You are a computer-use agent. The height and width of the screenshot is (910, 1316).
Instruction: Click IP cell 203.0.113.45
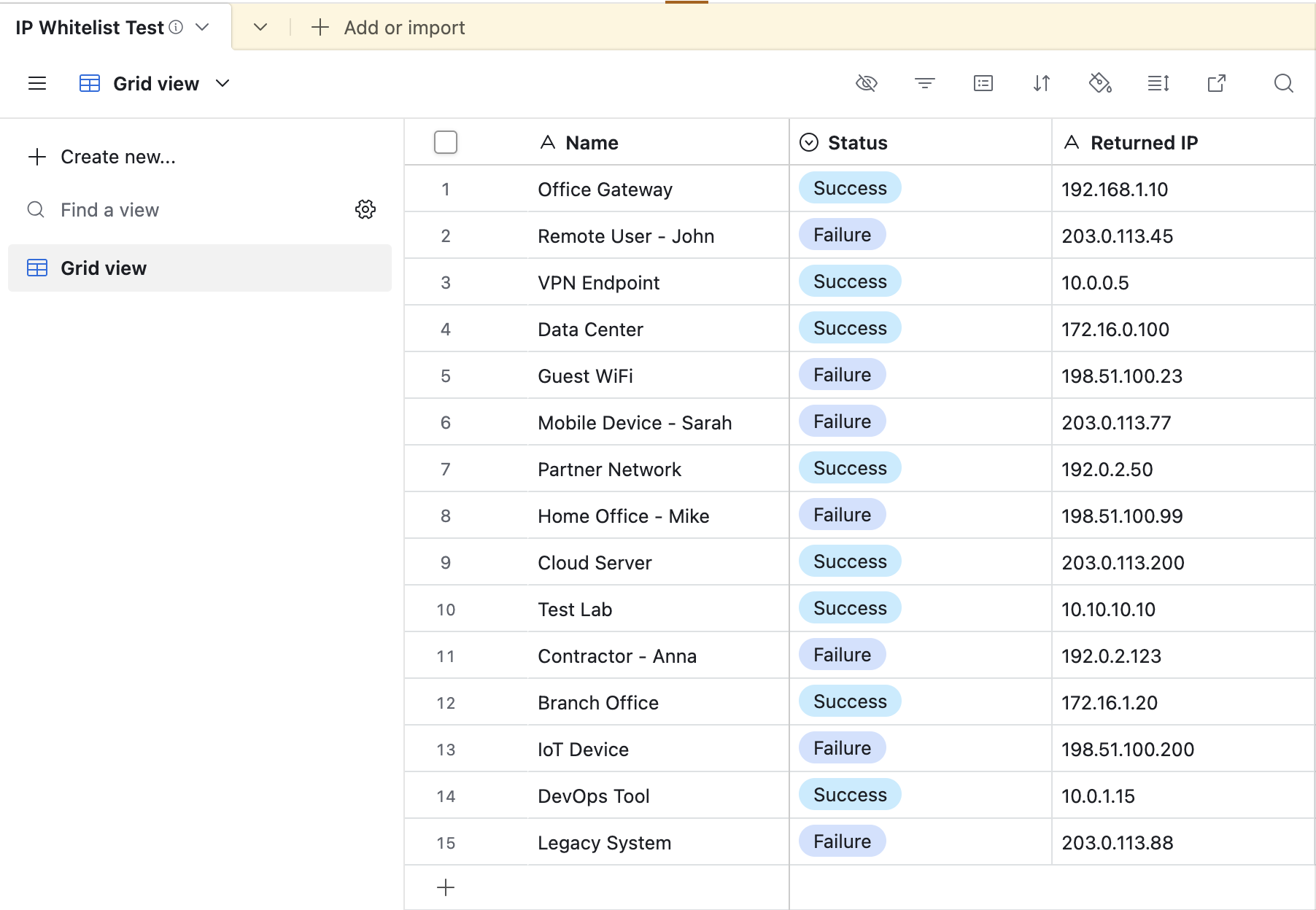point(1183,236)
